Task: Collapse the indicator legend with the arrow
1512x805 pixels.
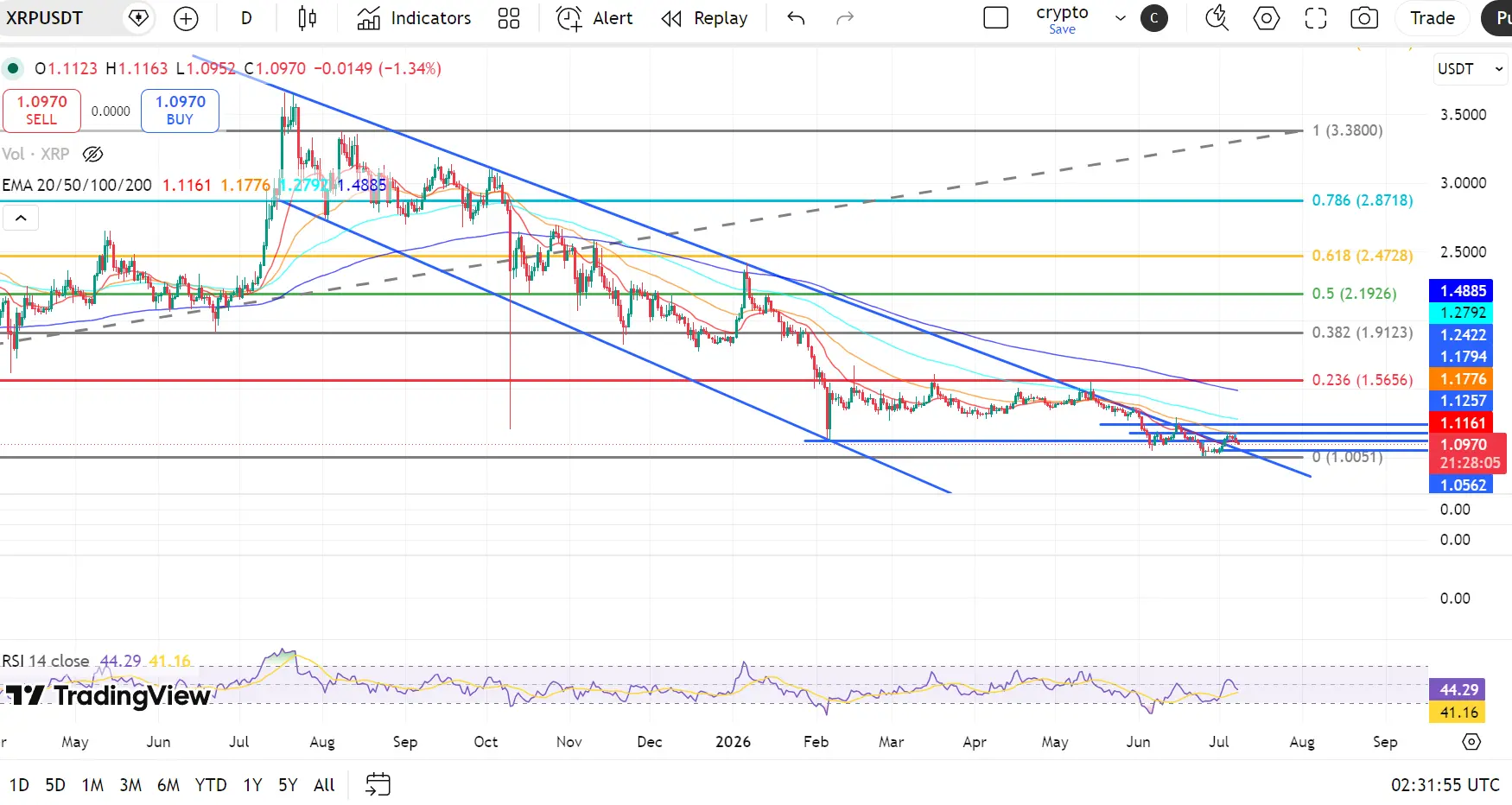Action: (x=21, y=219)
